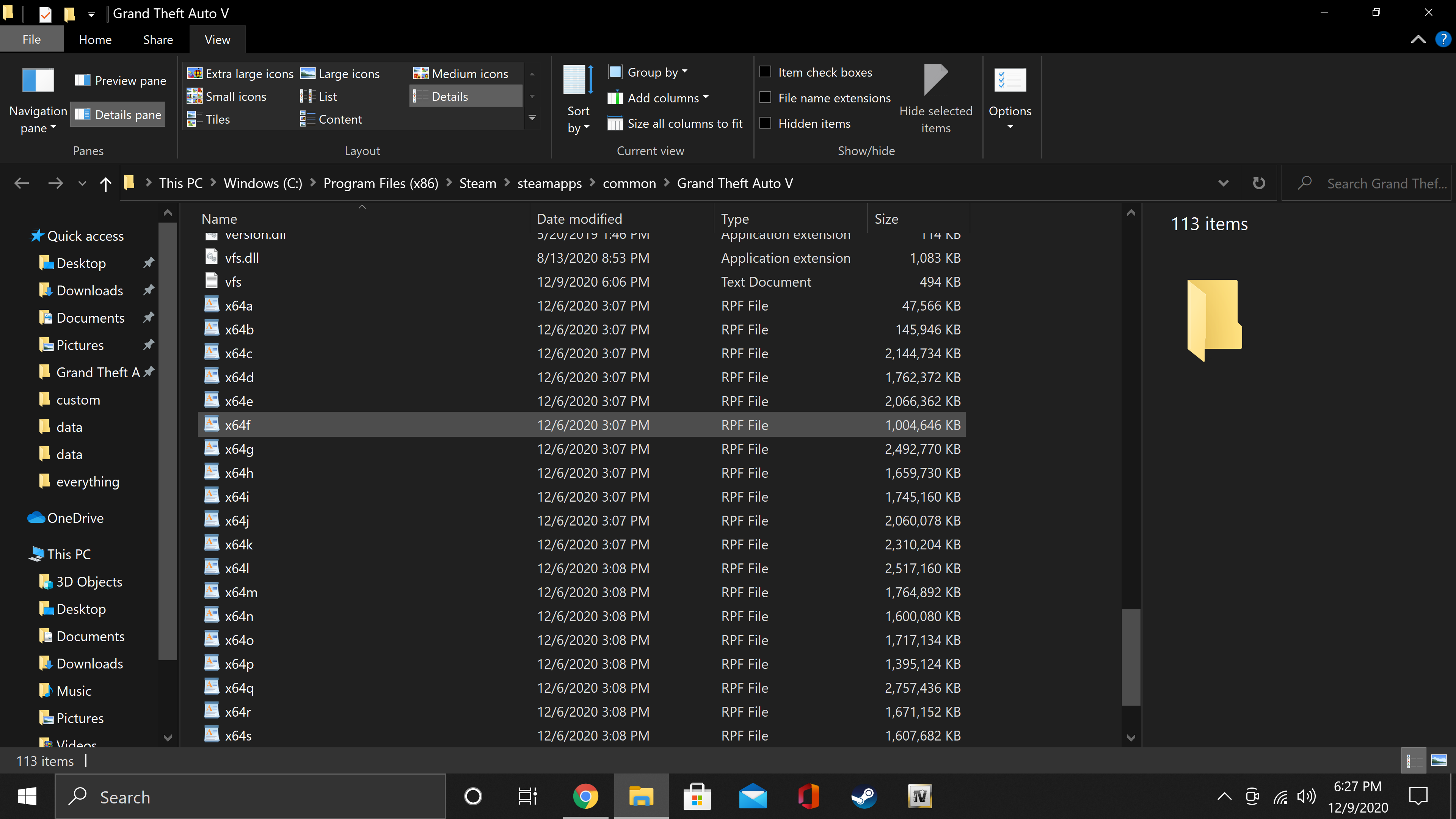This screenshot has width=1456, height=819.
Task: Open the Share ribbon tab
Action: point(158,39)
